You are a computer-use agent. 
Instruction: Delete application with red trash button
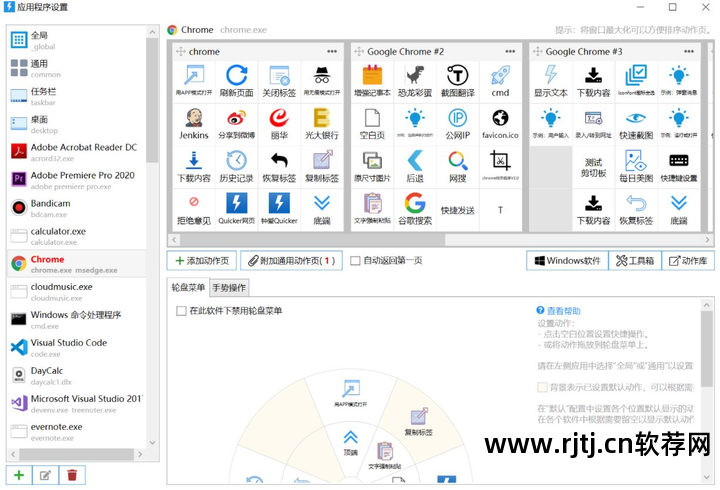pyautogui.click(x=72, y=475)
